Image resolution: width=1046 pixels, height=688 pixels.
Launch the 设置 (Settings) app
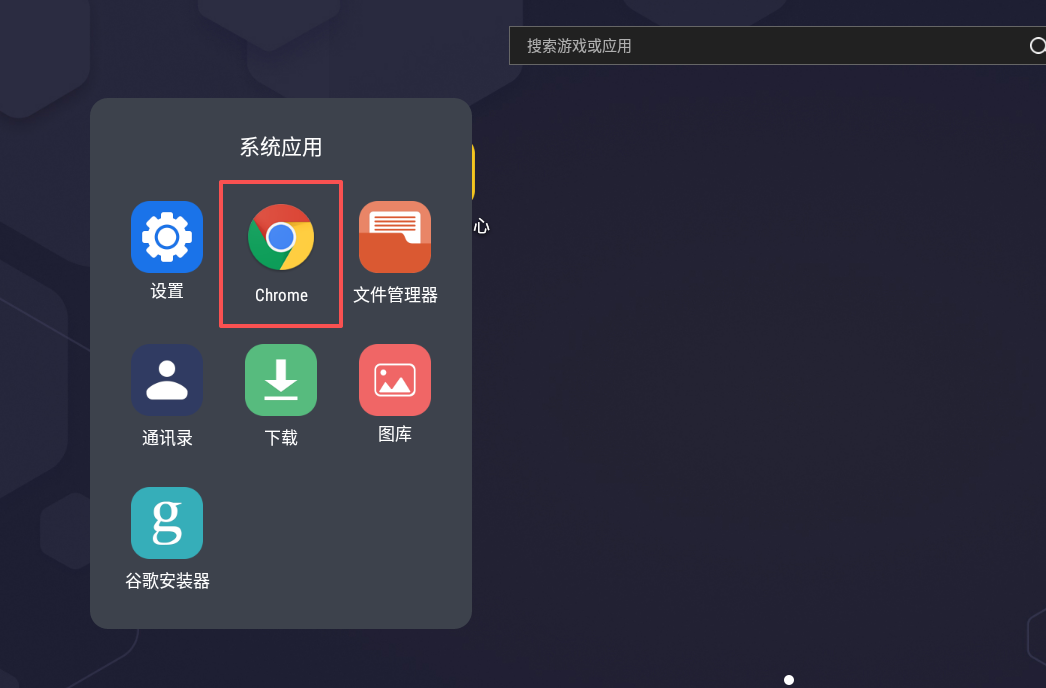coord(166,237)
